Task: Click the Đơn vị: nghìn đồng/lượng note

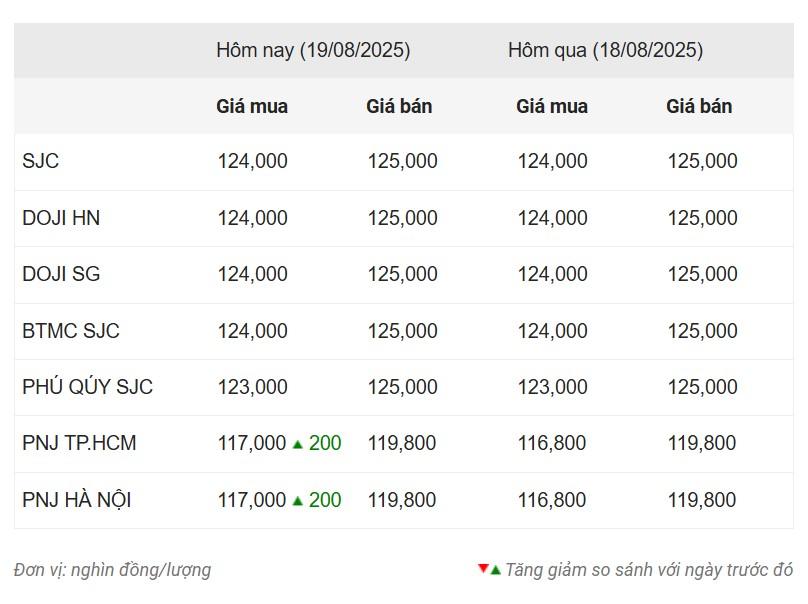Action: (112, 570)
